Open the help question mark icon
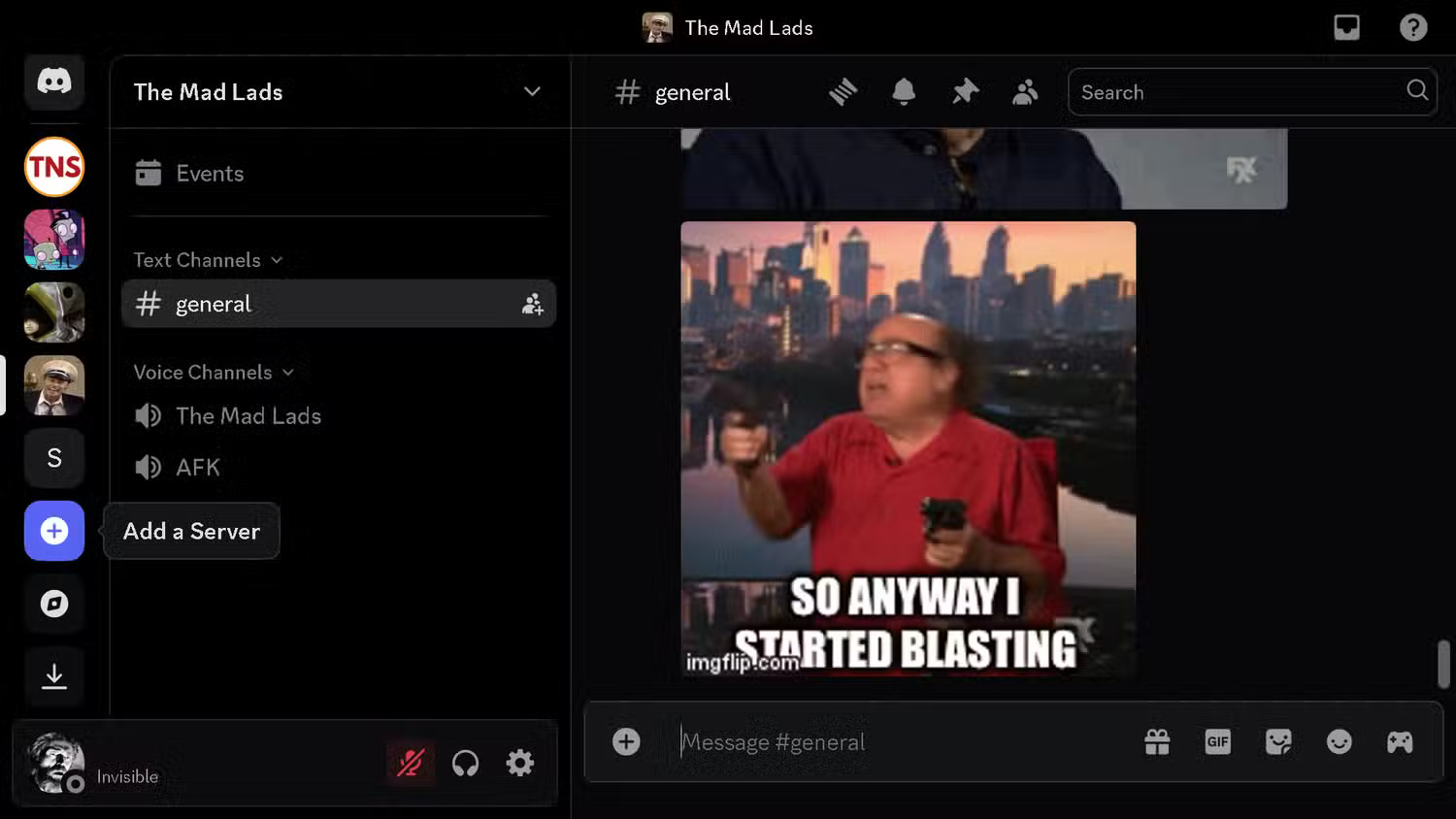 coord(1413,27)
